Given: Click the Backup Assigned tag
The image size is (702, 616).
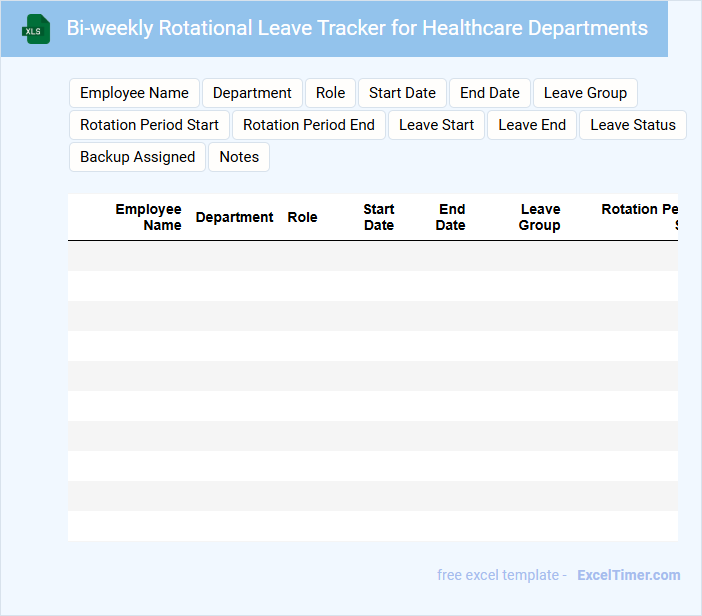Looking at the screenshot, I should click(137, 157).
